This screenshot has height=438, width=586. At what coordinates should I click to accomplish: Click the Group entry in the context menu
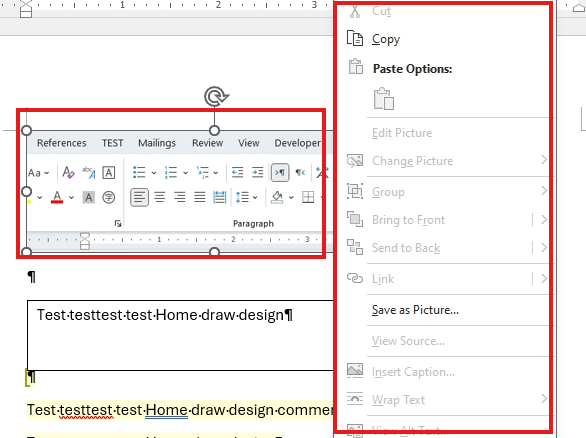click(x=388, y=192)
